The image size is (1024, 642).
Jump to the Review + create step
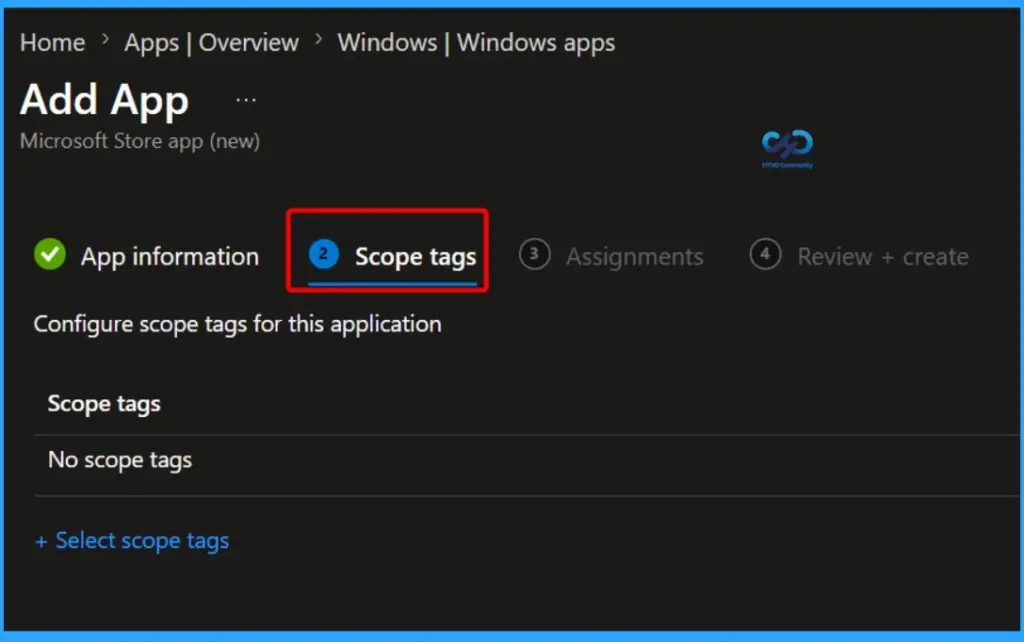pos(883,257)
